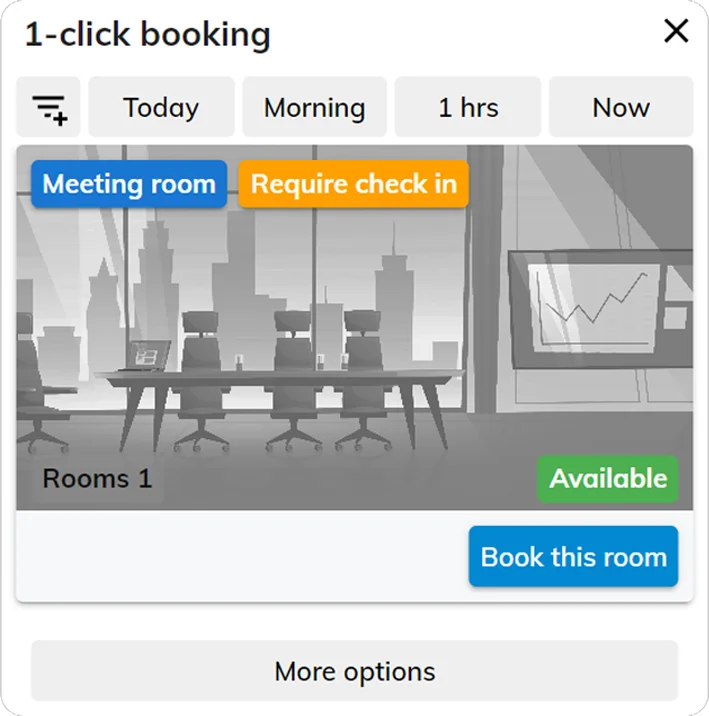Click the green Available status badge
The width and height of the screenshot is (709, 716).
[608, 479]
